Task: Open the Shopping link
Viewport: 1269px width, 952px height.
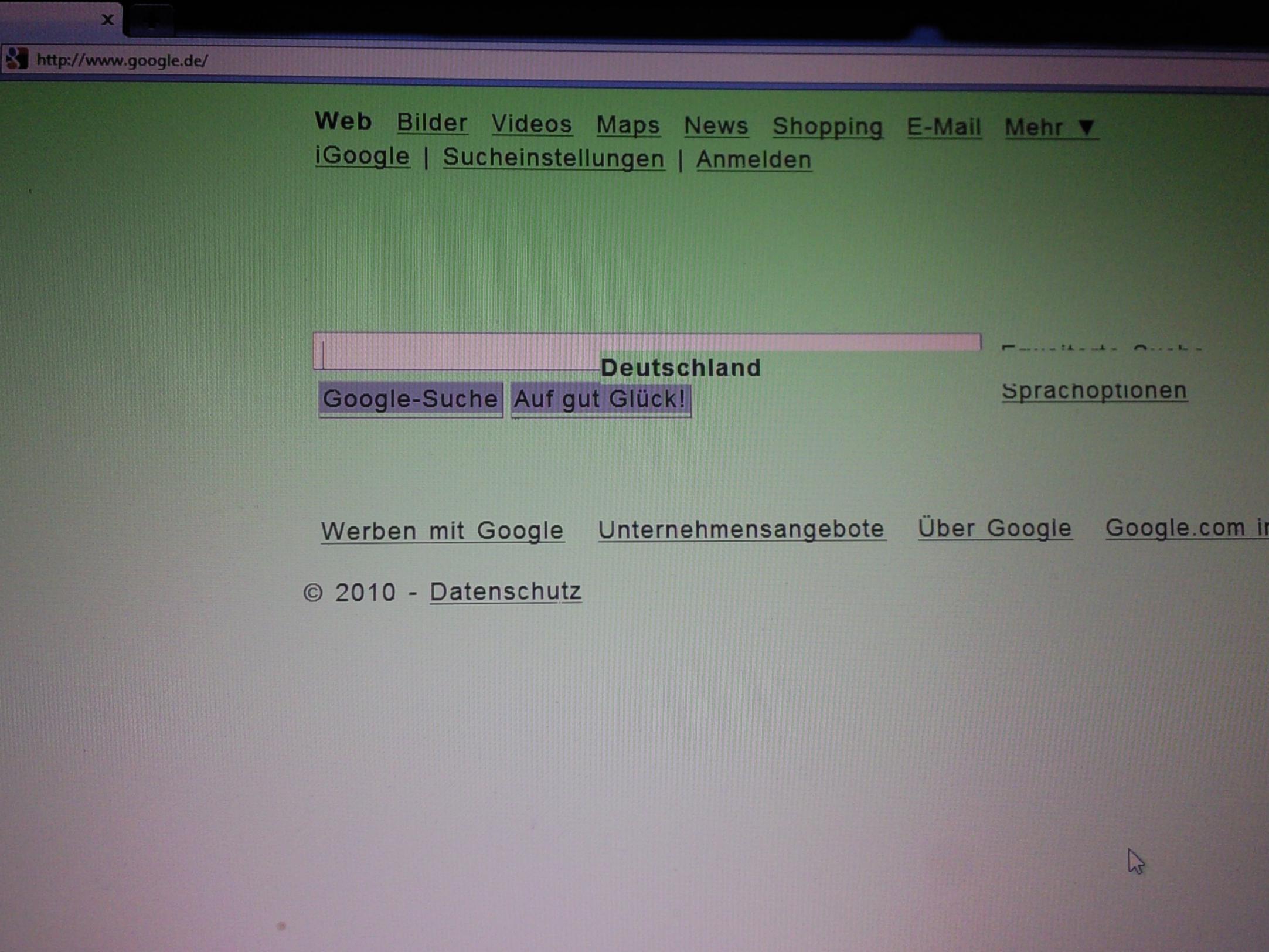Action: [828, 127]
